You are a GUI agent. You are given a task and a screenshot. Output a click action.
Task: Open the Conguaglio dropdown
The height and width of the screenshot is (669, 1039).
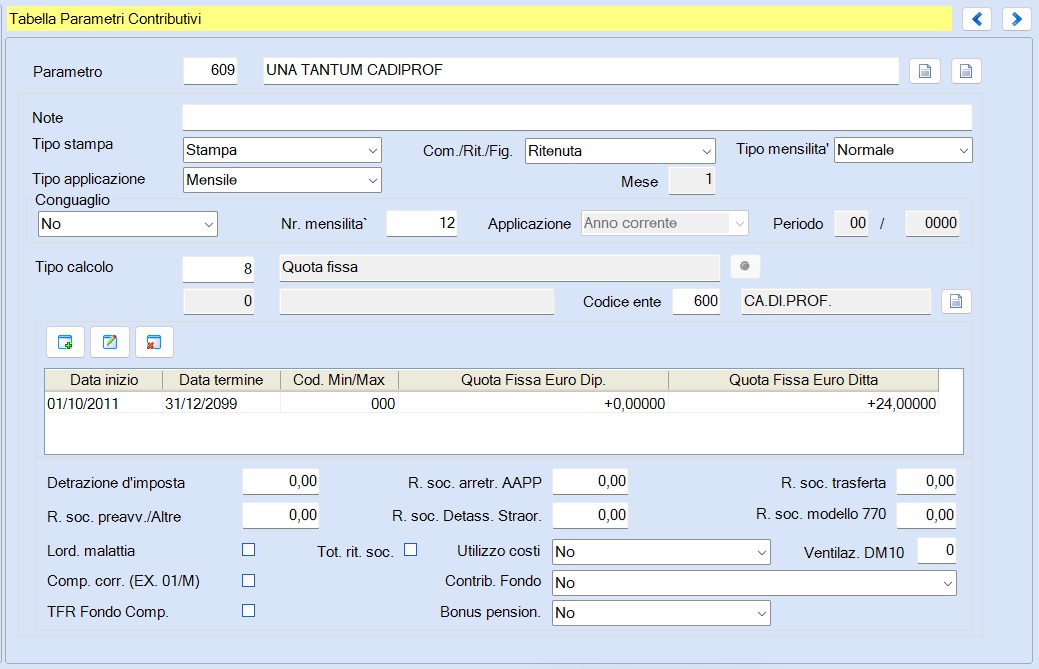128,224
